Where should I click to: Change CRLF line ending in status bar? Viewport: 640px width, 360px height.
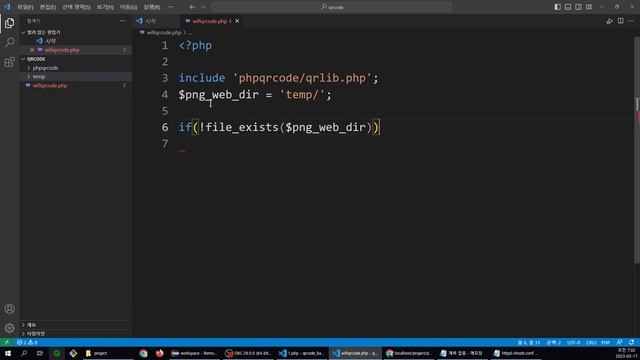[x=591, y=342]
